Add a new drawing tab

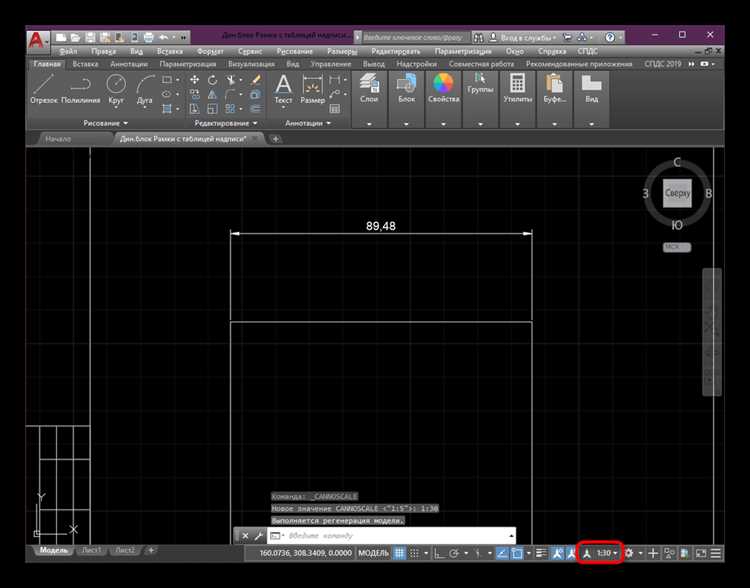[x=276, y=139]
